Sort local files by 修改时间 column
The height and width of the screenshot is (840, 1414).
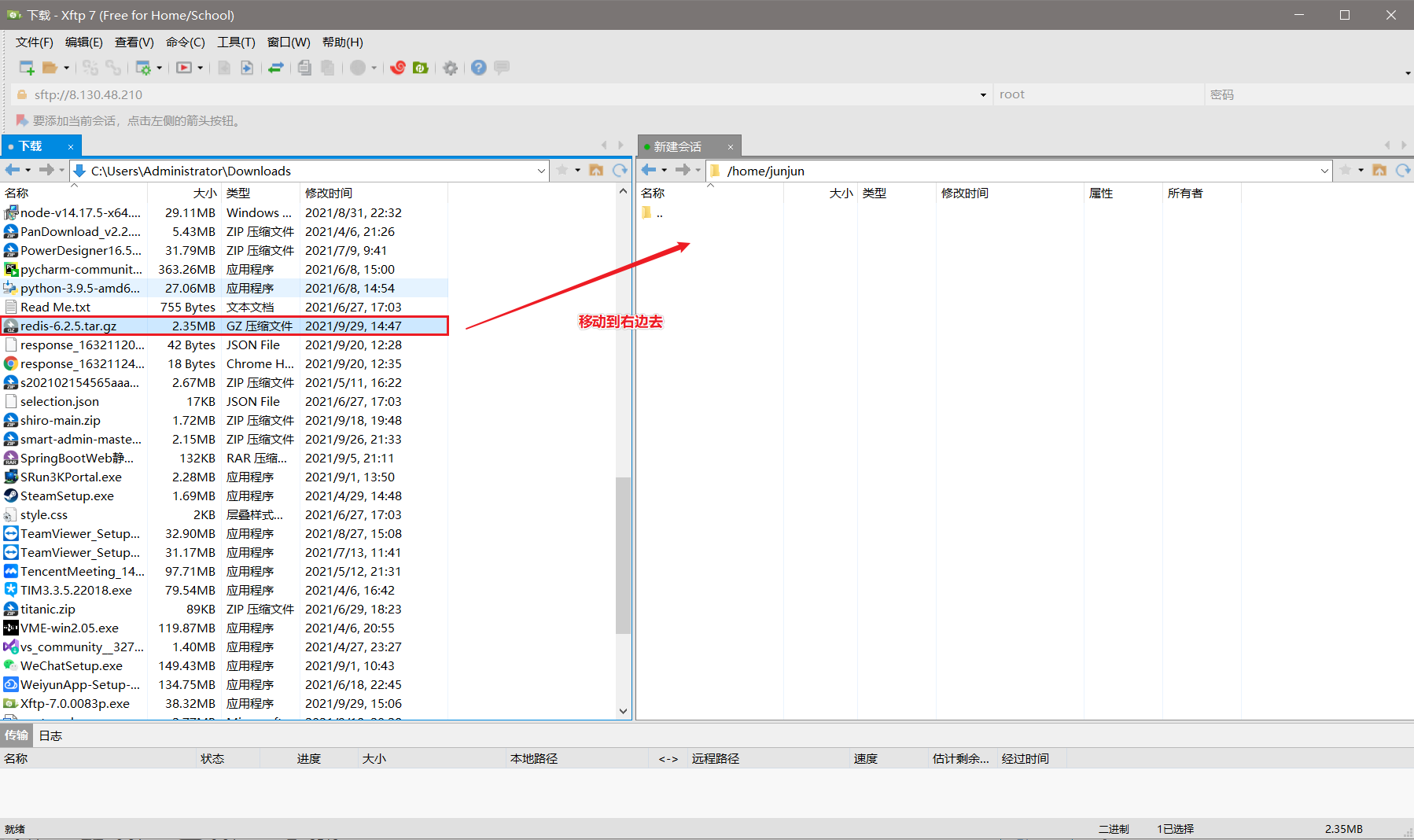coord(374,193)
